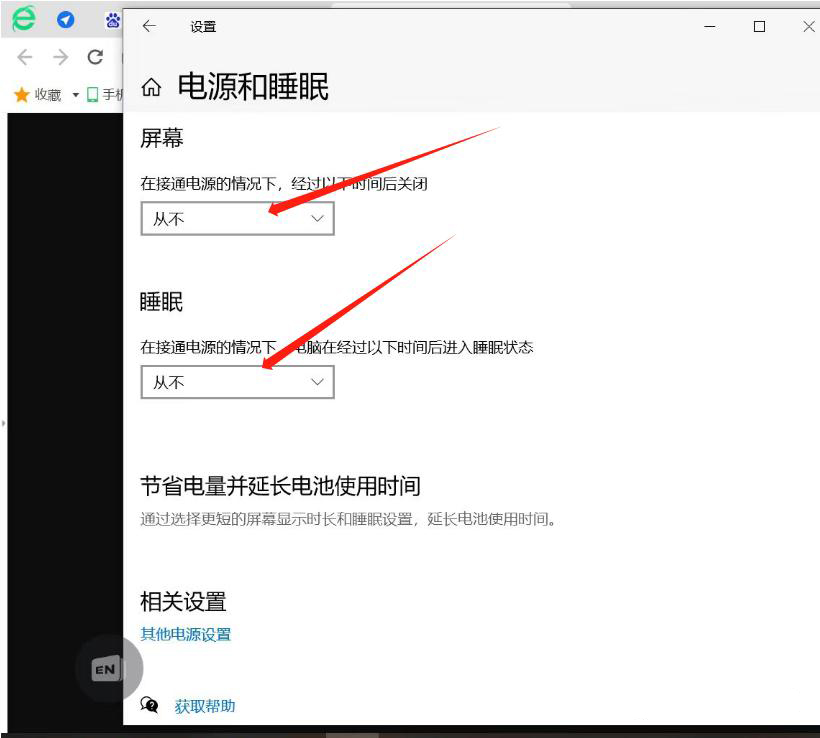Click the 睡眠 section heading
Viewport: 820px width, 738px height.
click(x=161, y=302)
